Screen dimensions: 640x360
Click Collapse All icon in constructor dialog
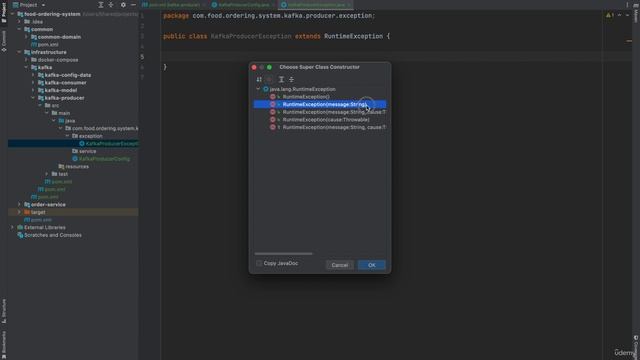291,79
